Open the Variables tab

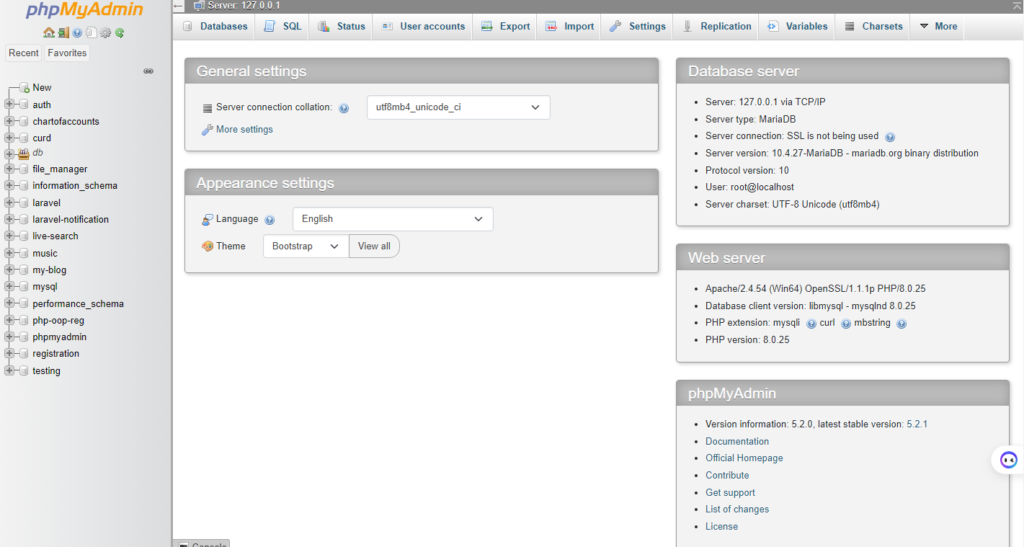[797, 27]
